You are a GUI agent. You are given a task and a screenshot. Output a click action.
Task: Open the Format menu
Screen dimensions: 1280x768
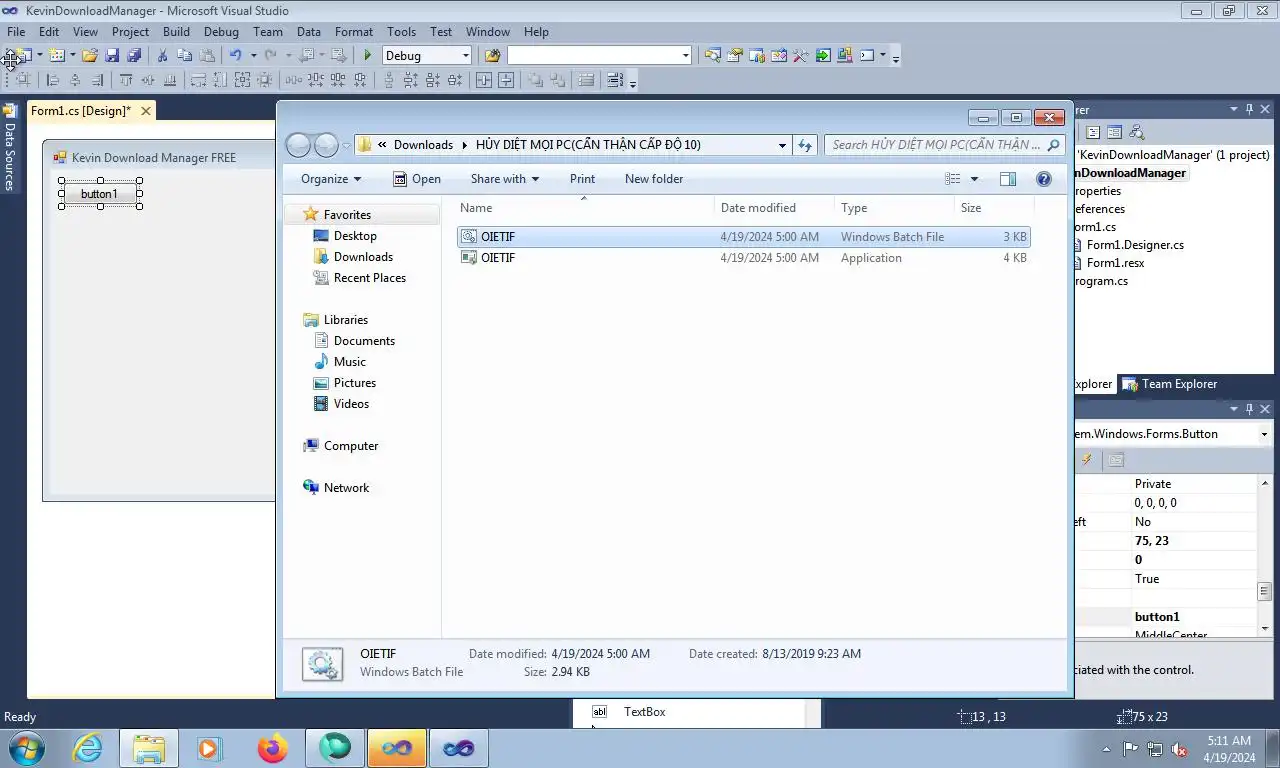coord(354,32)
